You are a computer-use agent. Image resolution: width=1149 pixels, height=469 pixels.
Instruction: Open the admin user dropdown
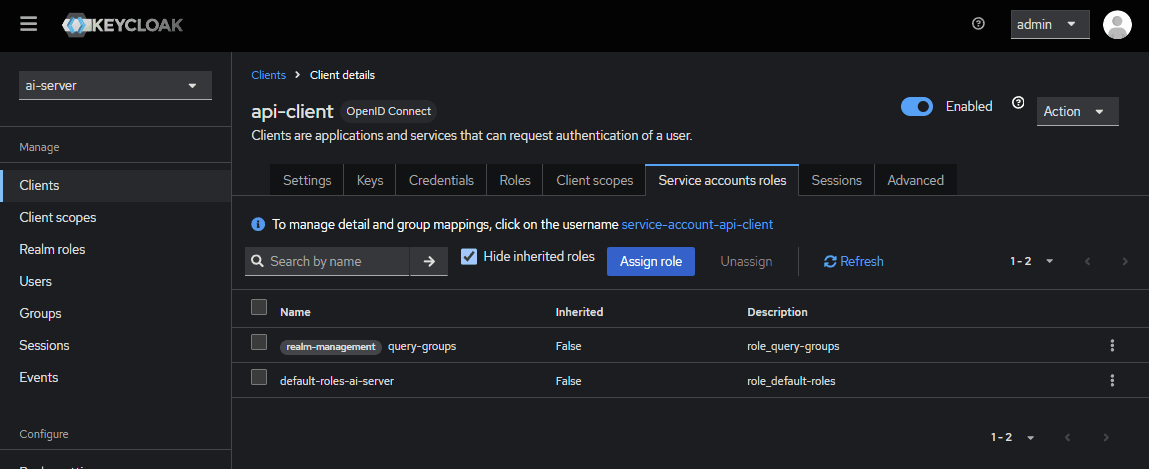click(x=1050, y=24)
